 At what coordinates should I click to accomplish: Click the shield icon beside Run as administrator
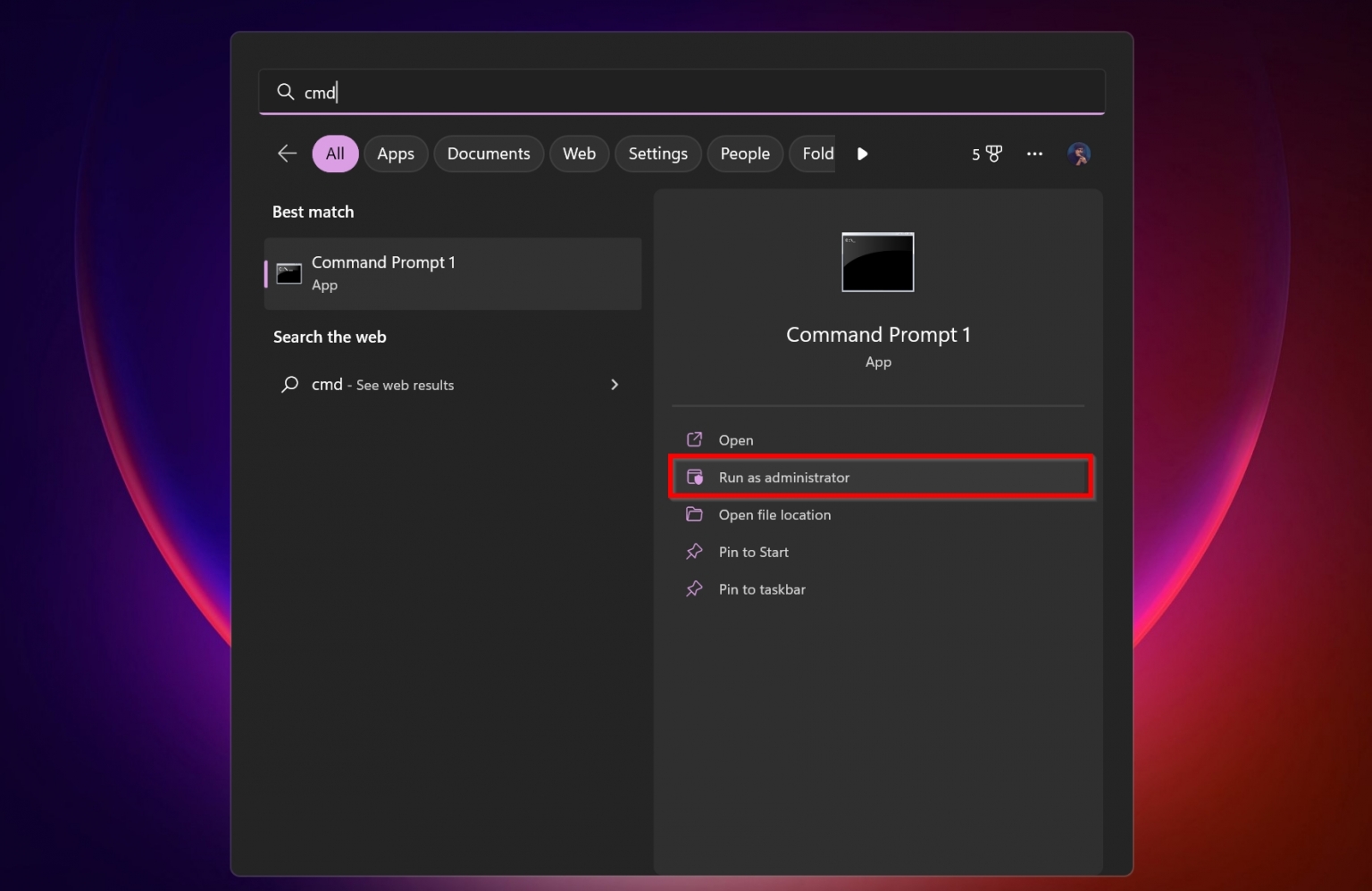pos(696,477)
